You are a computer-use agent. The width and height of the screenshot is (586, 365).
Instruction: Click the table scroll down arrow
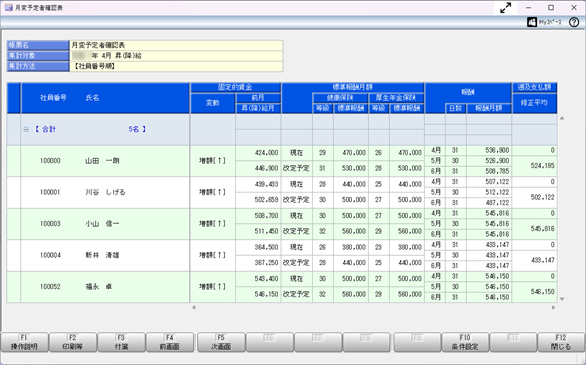562,299
